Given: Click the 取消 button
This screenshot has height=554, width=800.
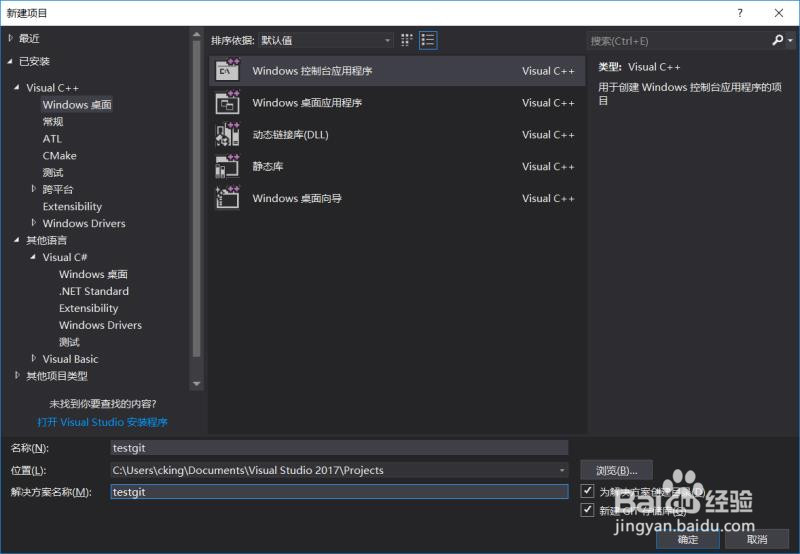Looking at the screenshot, I should click(x=757, y=539).
